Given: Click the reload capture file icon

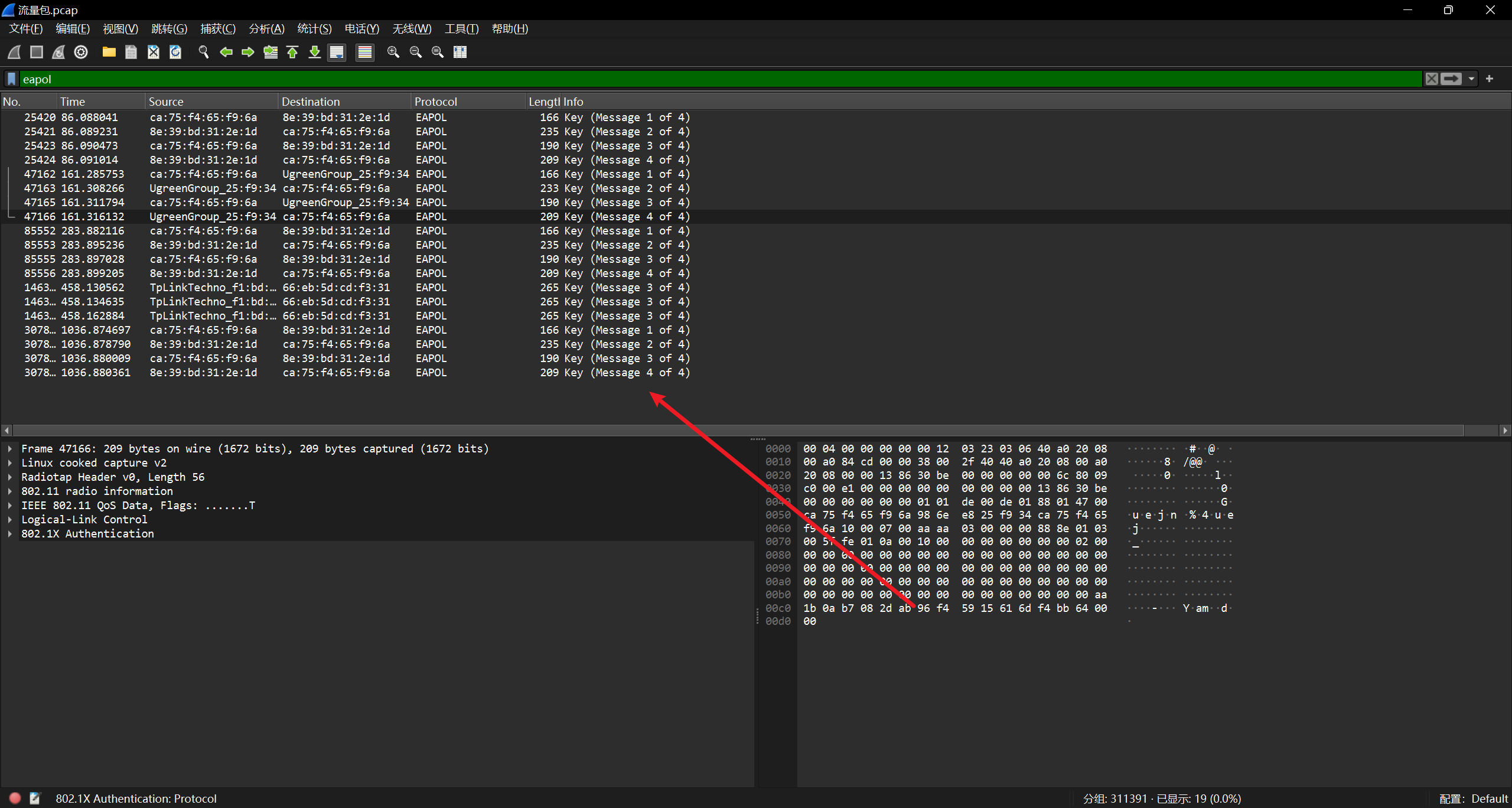Looking at the screenshot, I should point(175,52).
